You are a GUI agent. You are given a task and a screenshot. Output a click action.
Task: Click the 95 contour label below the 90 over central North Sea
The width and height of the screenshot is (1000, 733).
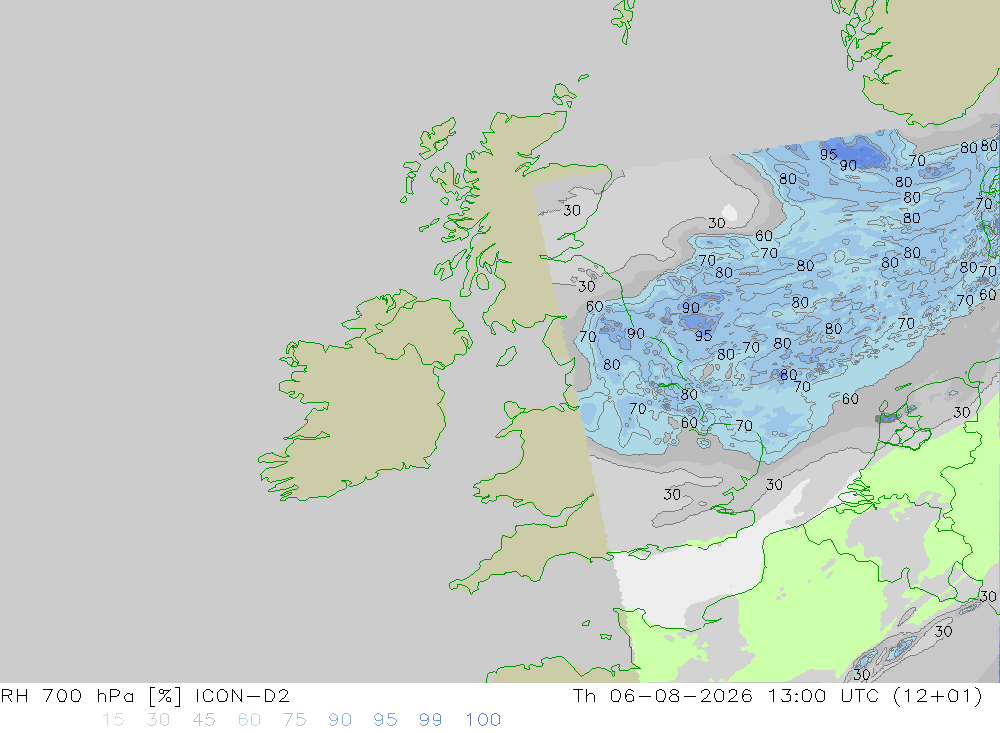(703, 336)
